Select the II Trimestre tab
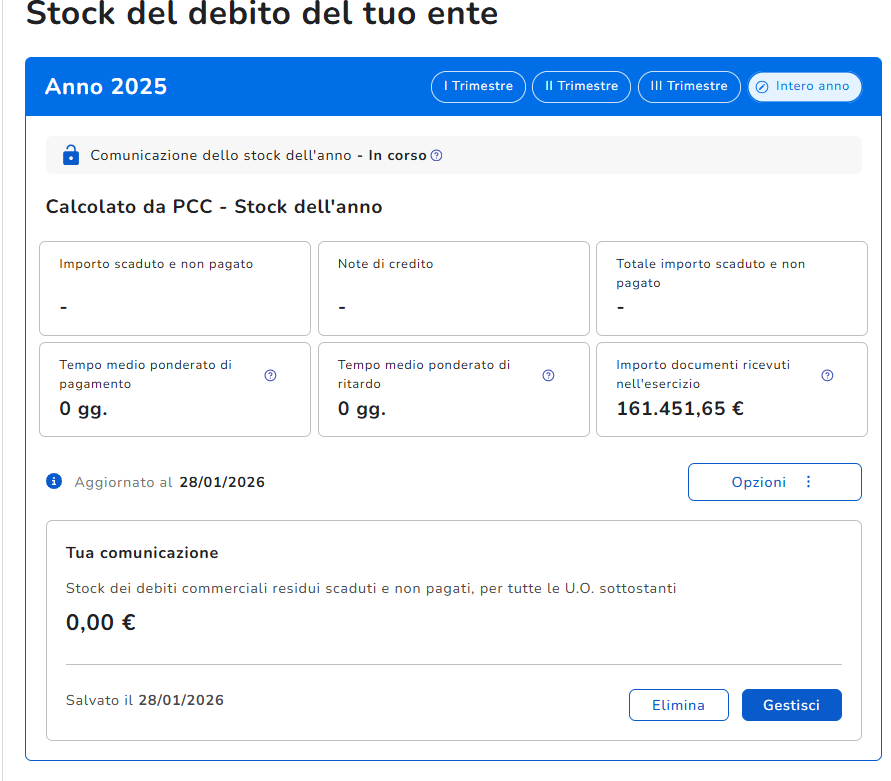The width and height of the screenshot is (891, 781). pos(581,87)
